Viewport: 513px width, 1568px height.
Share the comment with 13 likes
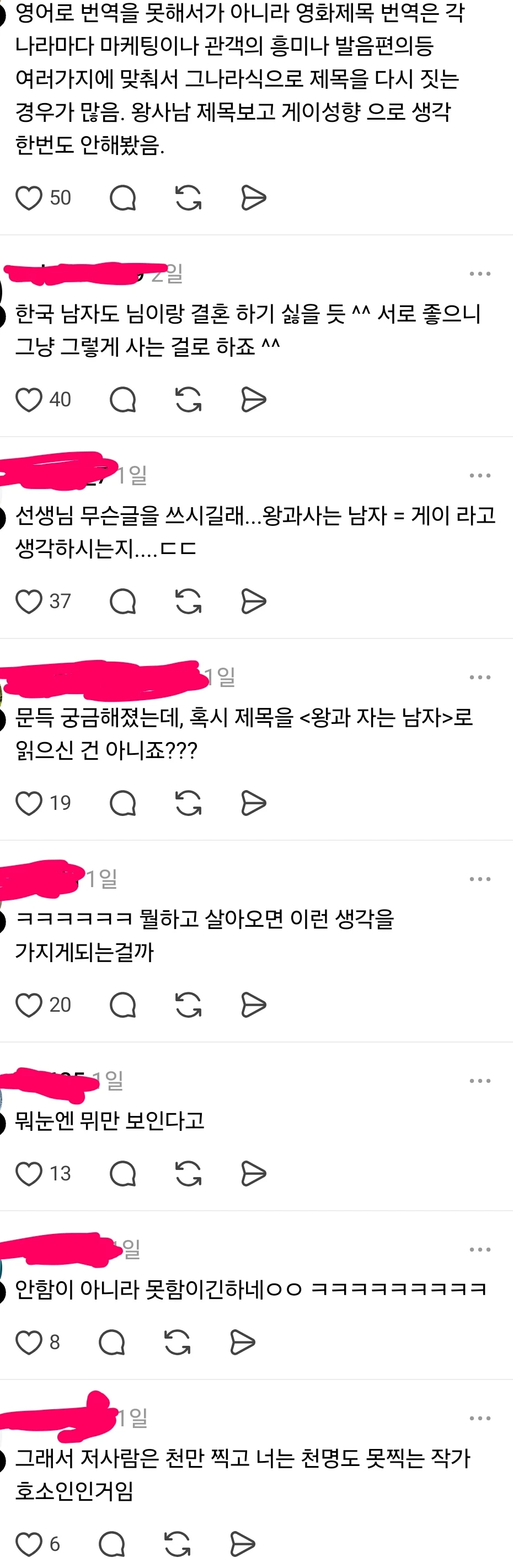pos(253,1174)
